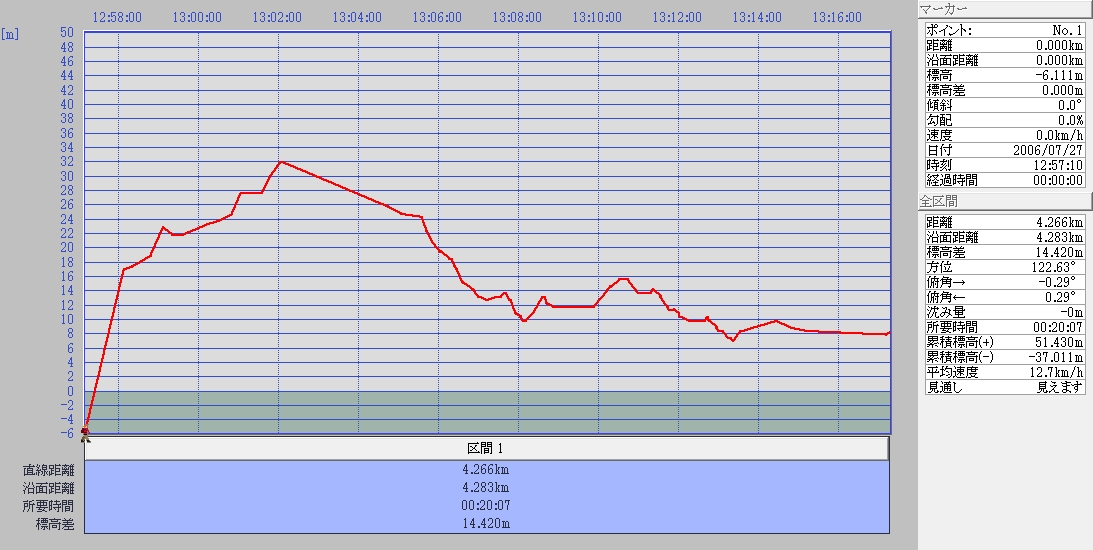The width and height of the screenshot is (1093, 550).
Task: Select the 所要時間 00:20:07 value in bottom table
Action: (x=486, y=506)
